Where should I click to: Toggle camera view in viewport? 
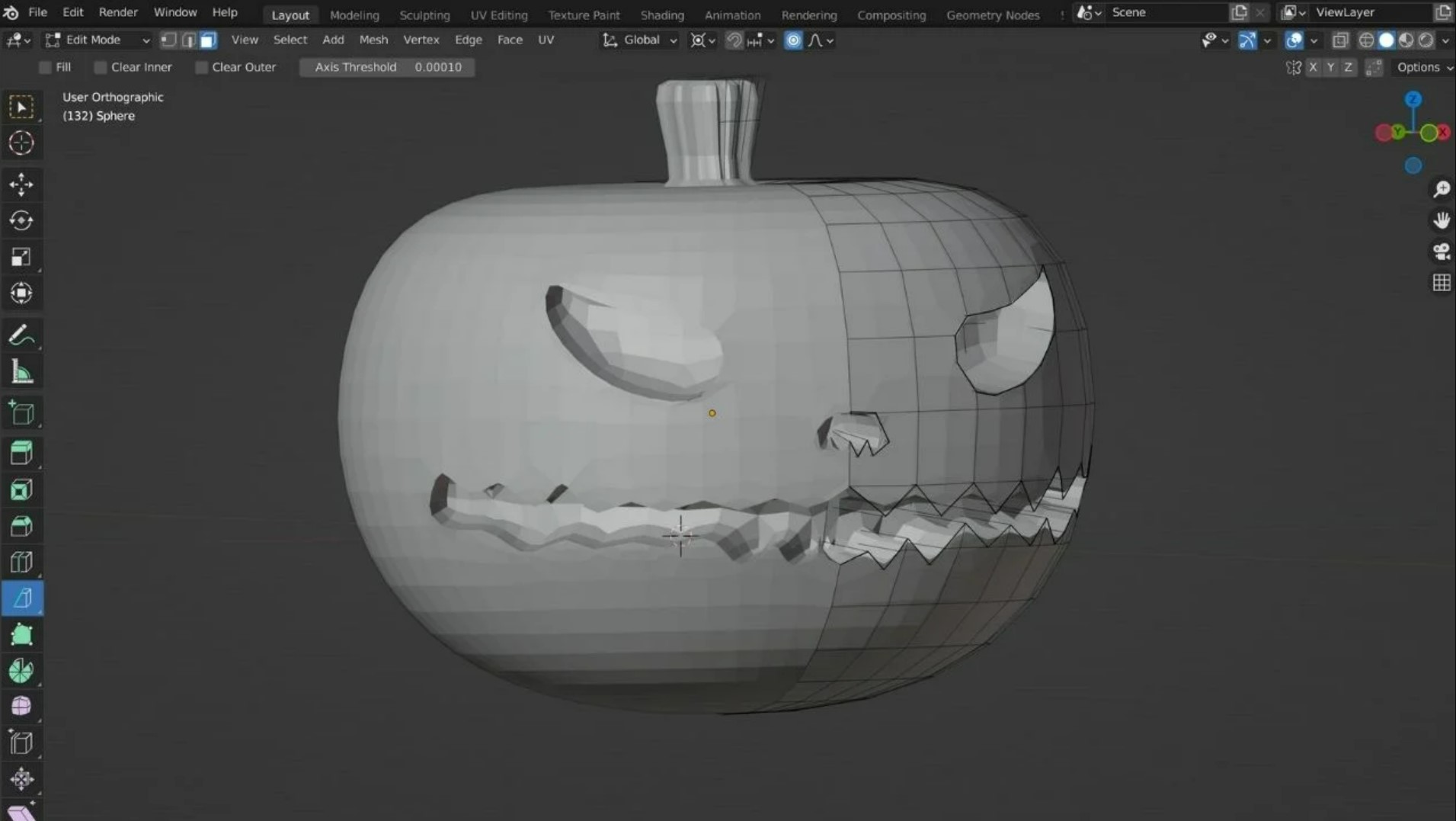(x=1441, y=252)
